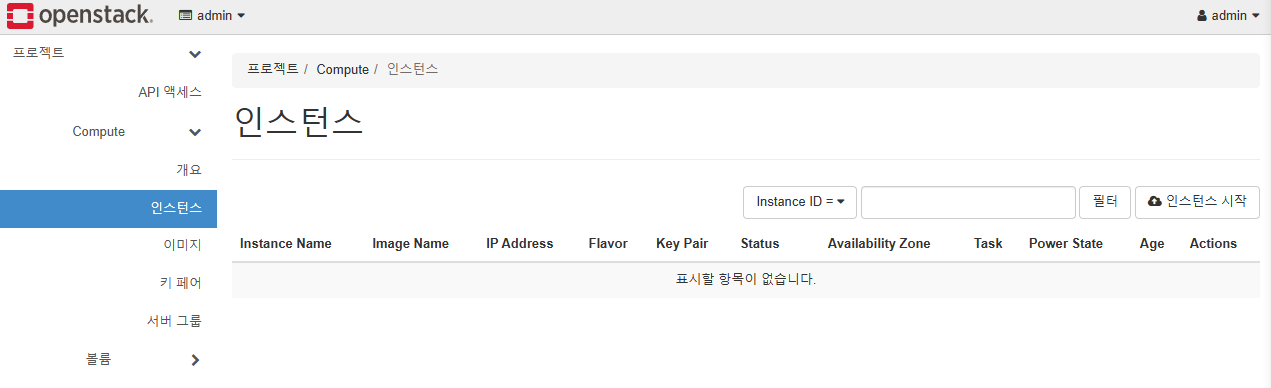Click Actions column header
This screenshot has width=1271, height=388.
[x=1213, y=244]
